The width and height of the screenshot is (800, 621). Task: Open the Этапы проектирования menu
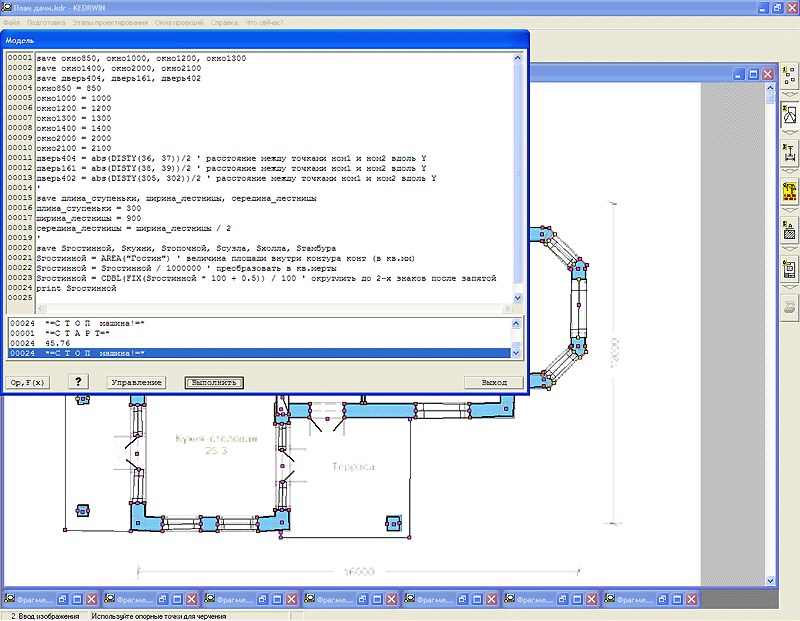110,22
